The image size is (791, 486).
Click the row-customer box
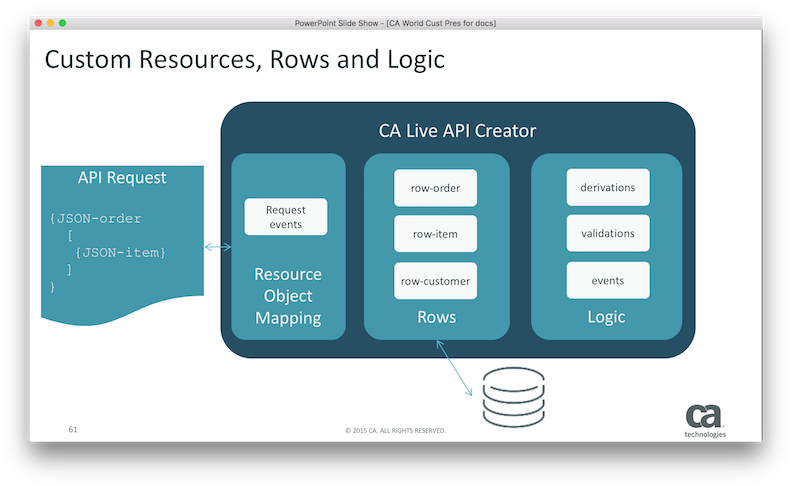click(435, 281)
